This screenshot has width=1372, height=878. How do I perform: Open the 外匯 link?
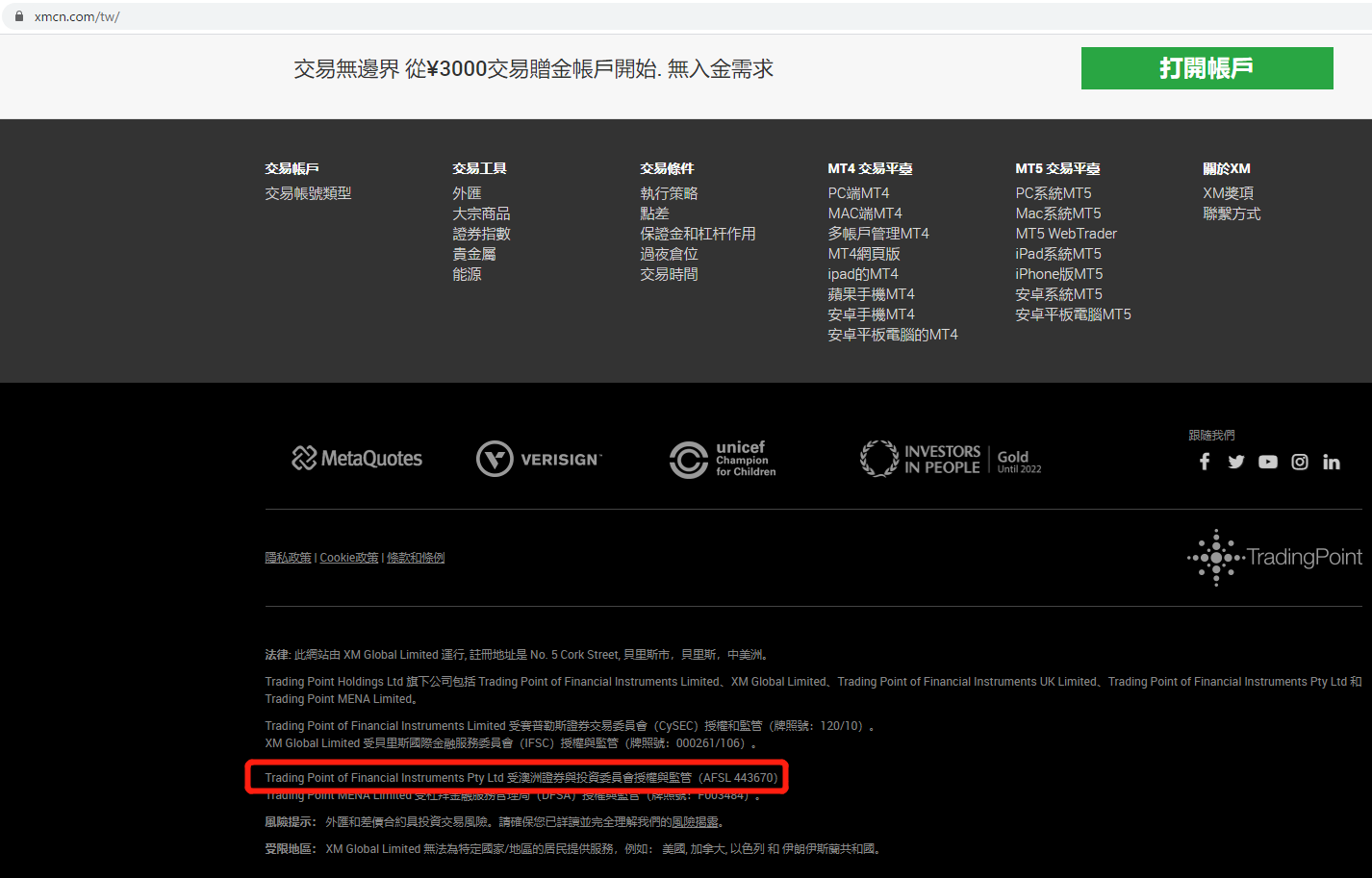point(467,193)
